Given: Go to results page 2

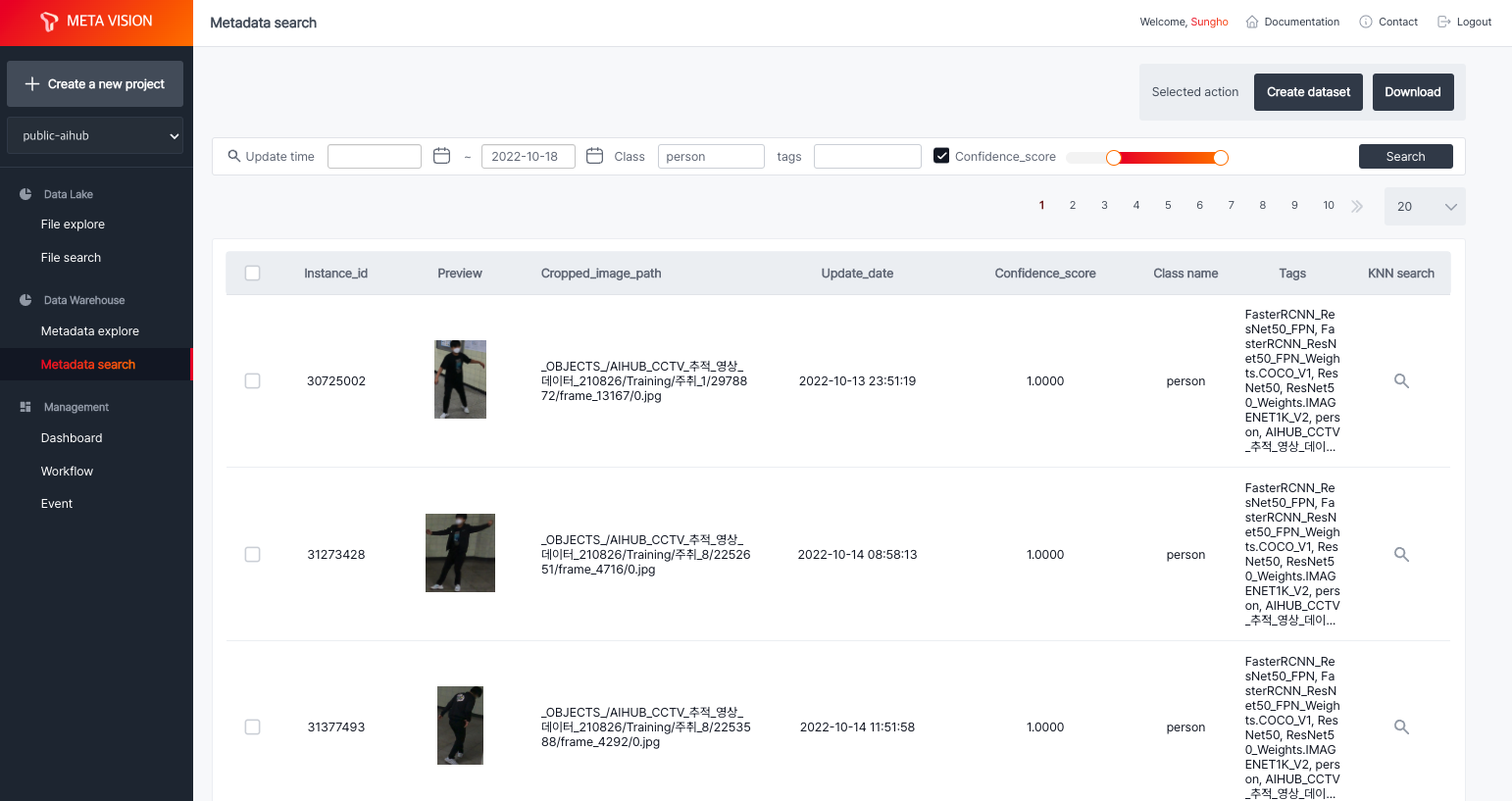Looking at the screenshot, I should click(x=1073, y=206).
